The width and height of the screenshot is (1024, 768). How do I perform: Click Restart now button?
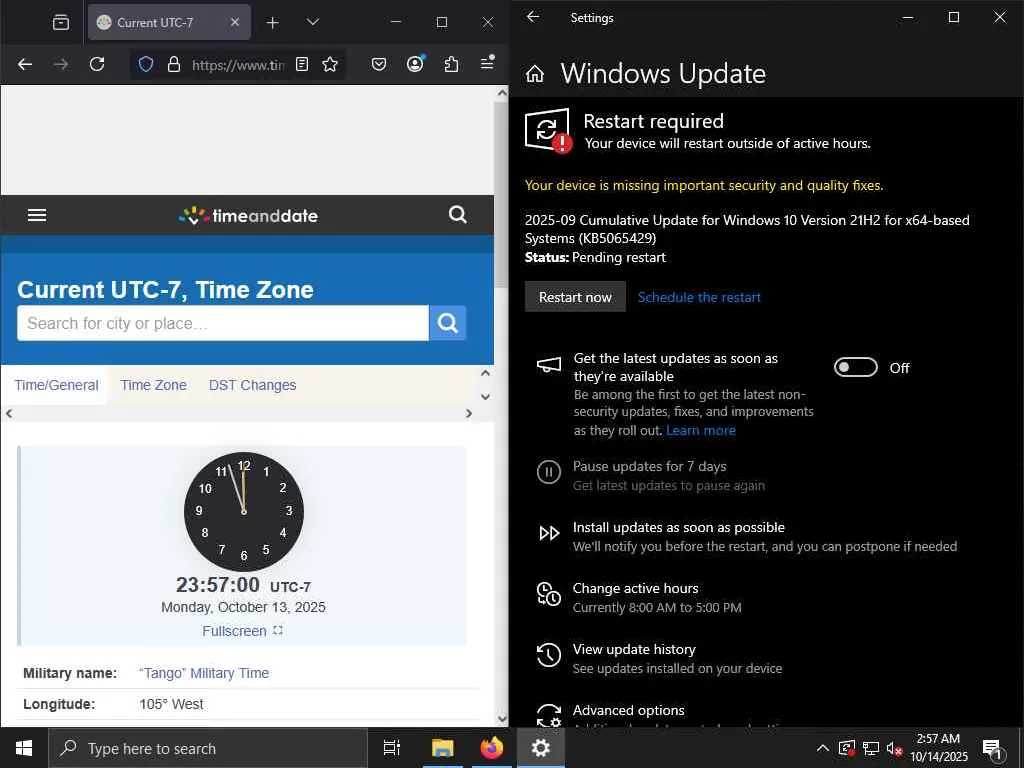point(575,297)
